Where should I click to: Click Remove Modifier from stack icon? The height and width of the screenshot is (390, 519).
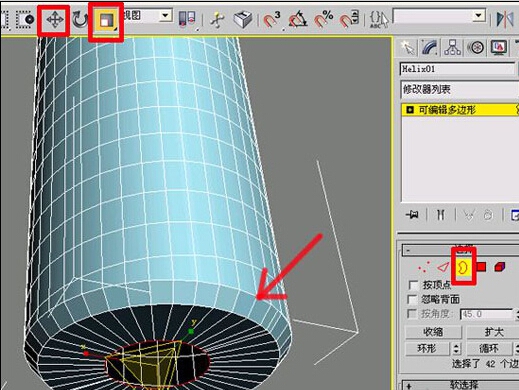coord(488,215)
